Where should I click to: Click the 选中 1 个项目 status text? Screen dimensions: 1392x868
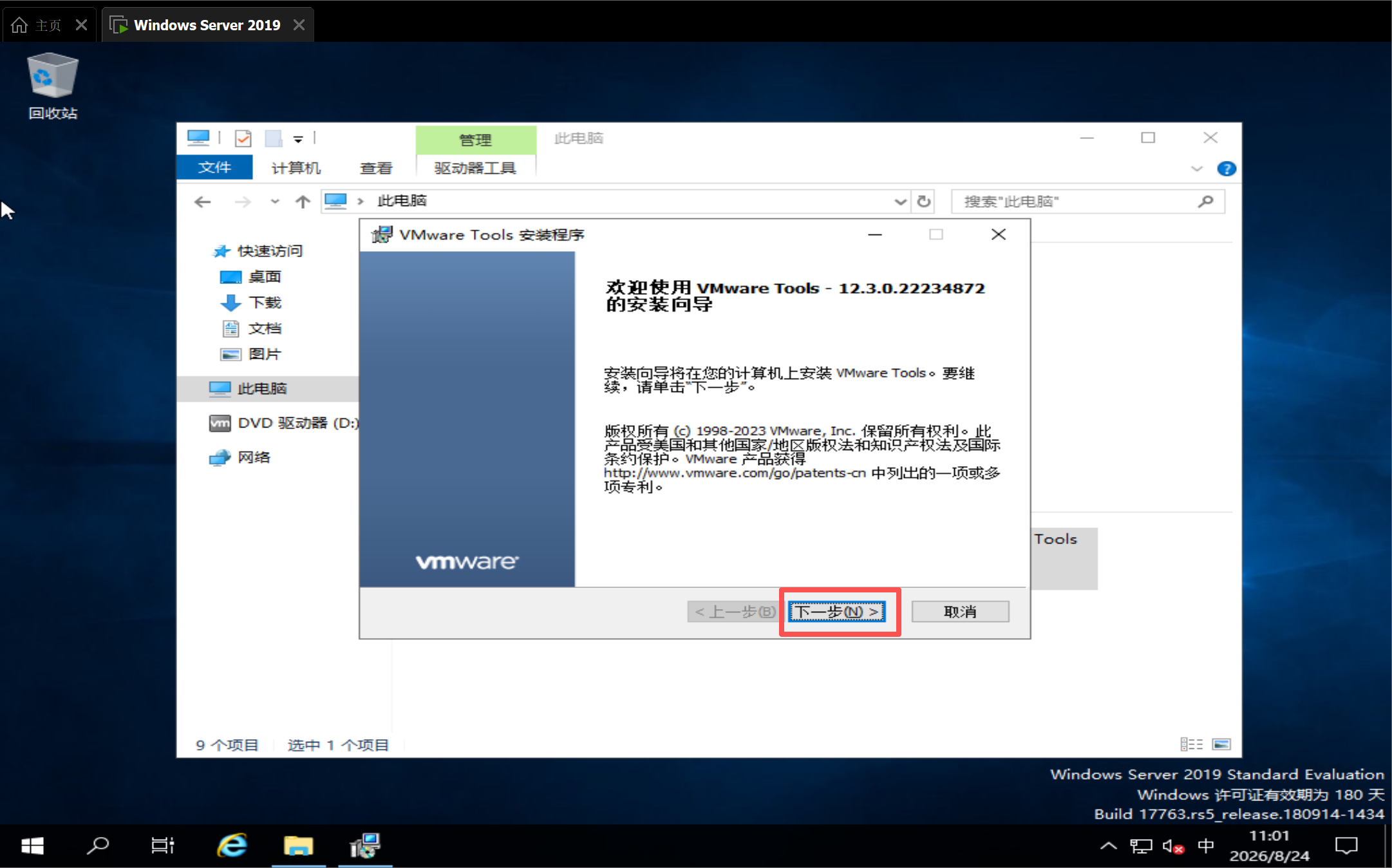[x=338, y=745]
